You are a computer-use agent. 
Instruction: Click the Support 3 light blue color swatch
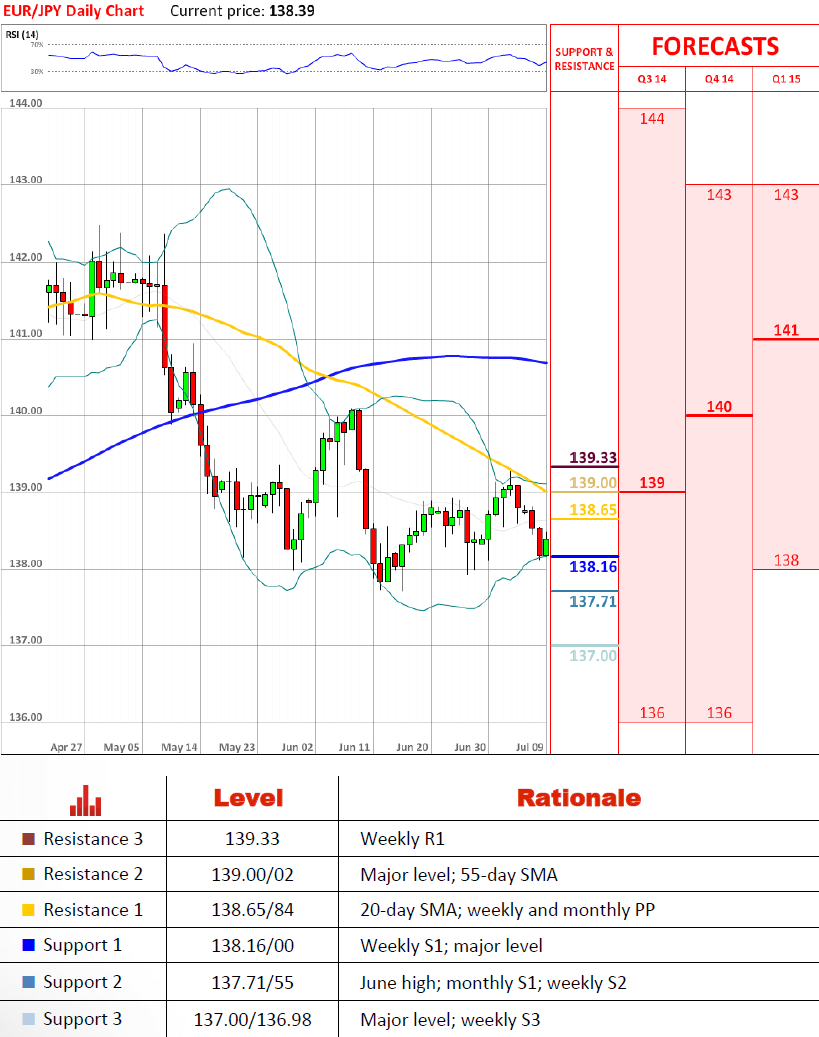point(28,1019)
